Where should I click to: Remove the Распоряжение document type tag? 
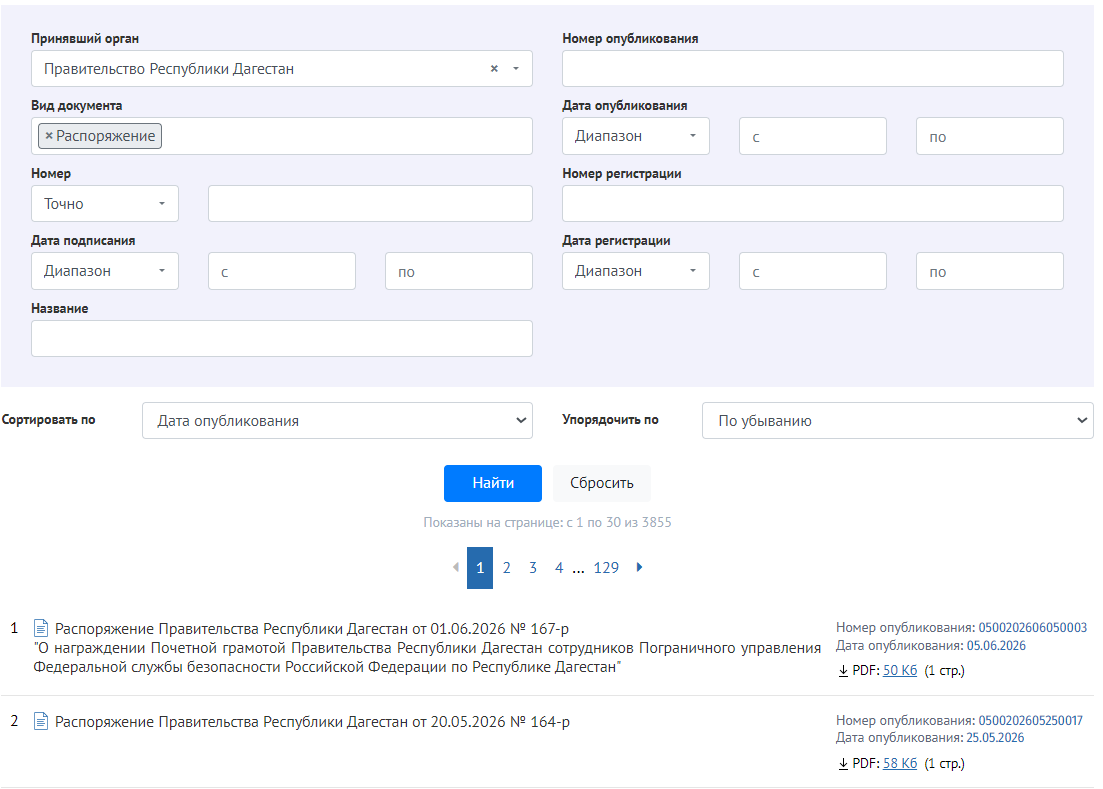click(49, 136)
